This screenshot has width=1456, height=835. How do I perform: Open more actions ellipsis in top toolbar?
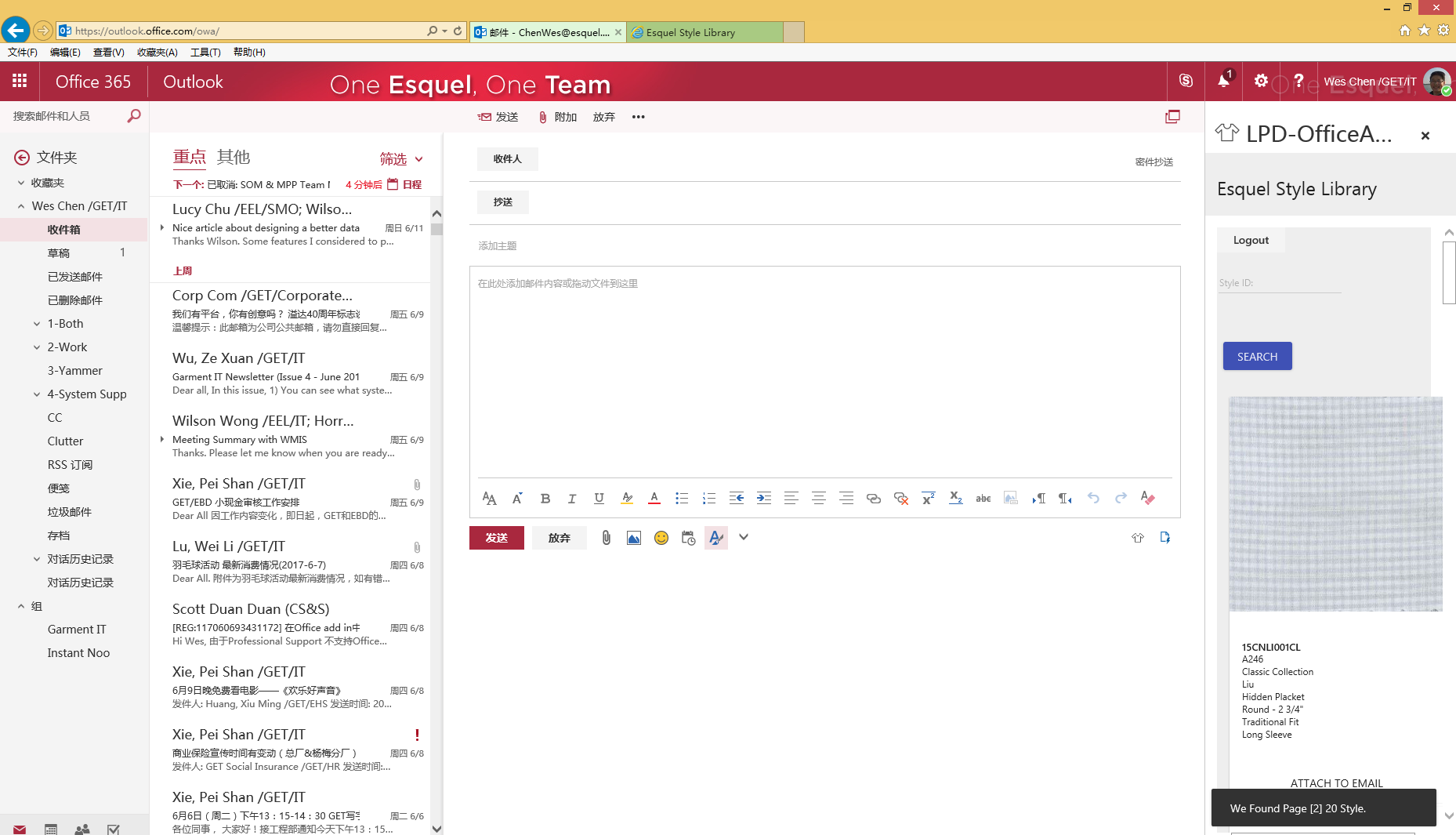(x=639, y=117)
